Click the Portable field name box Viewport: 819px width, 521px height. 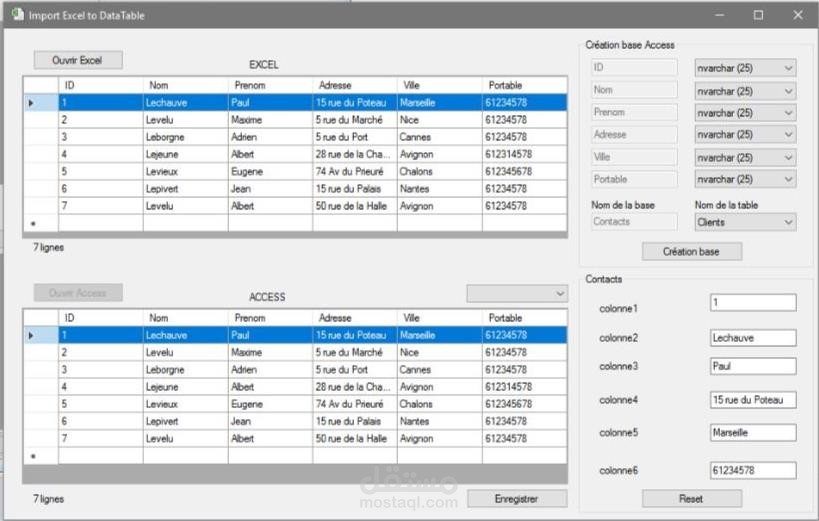pyautogui.click(x=635, y=179)
